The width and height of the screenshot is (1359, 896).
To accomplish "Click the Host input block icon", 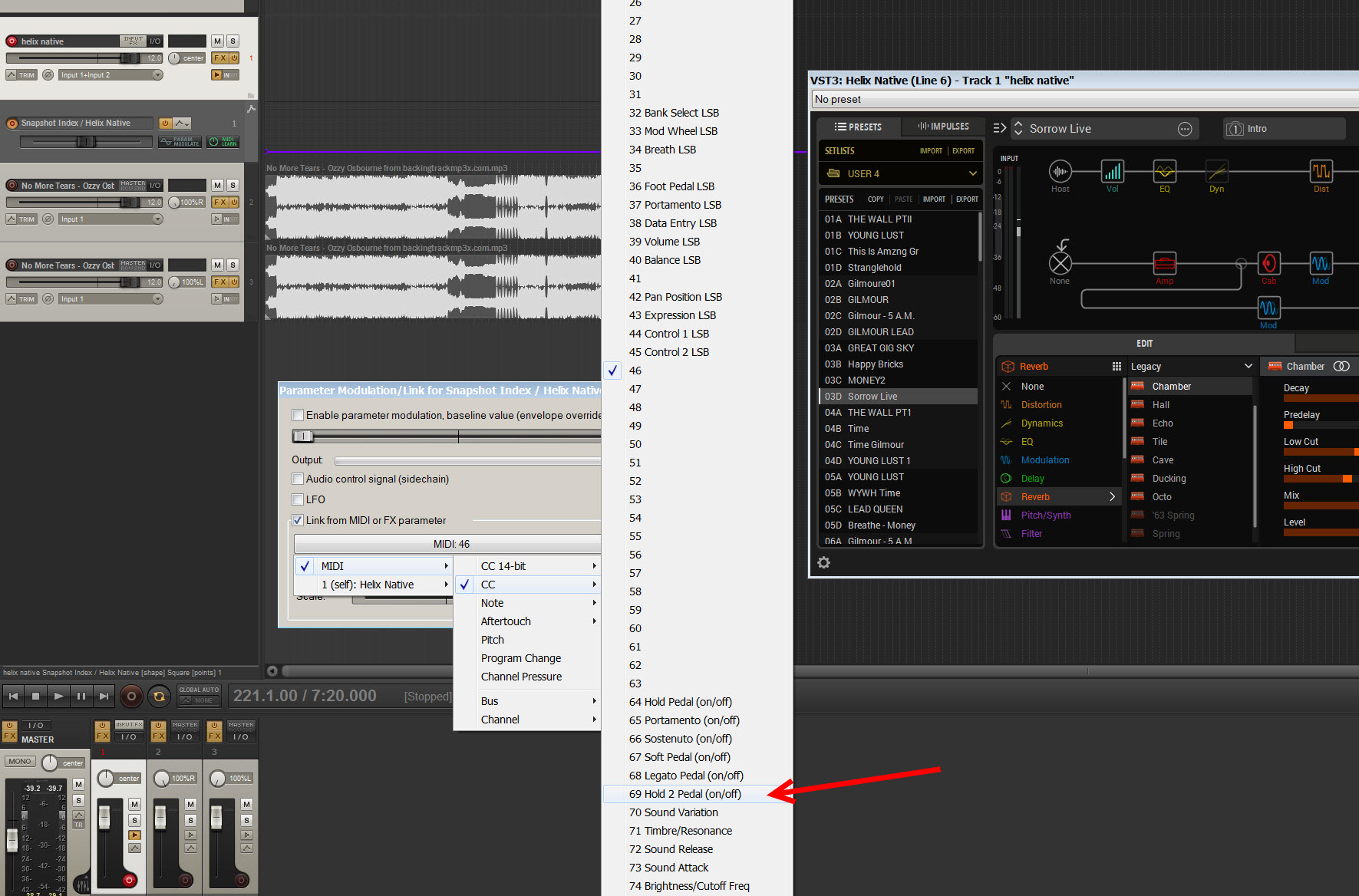I will coord(1060,171).
